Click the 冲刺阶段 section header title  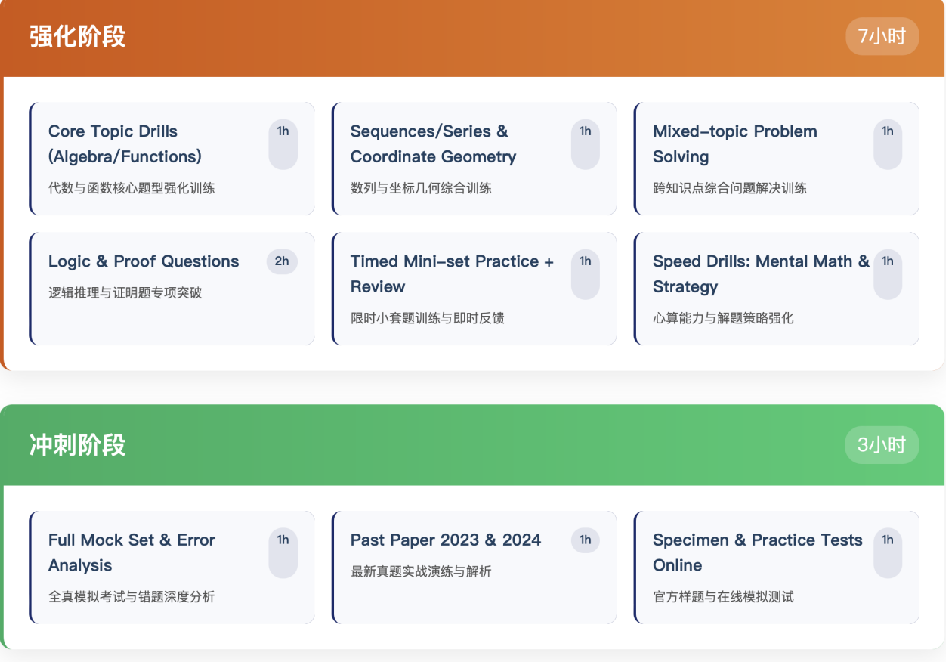77,445
